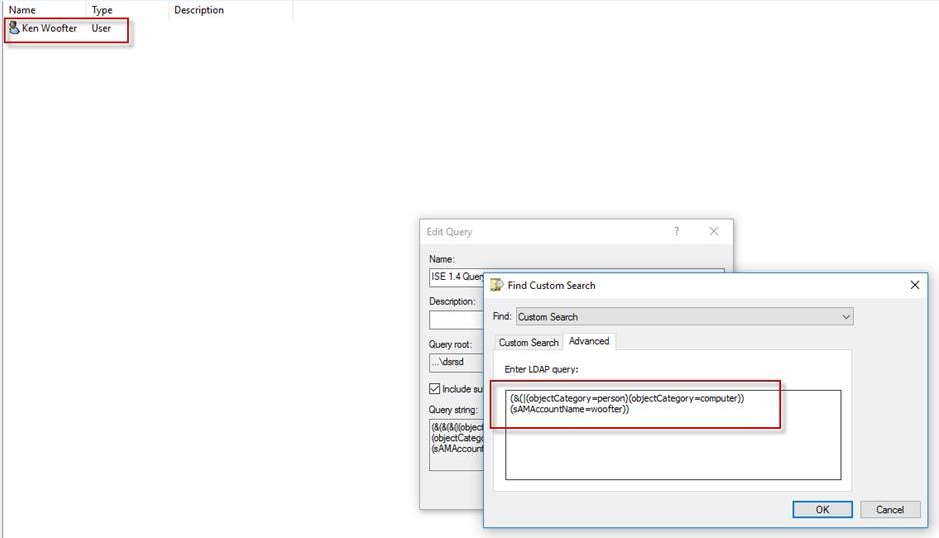Select the Ken Woofter user icon
The width and height of the screenshot is (939, 538).
click(14, 28)
